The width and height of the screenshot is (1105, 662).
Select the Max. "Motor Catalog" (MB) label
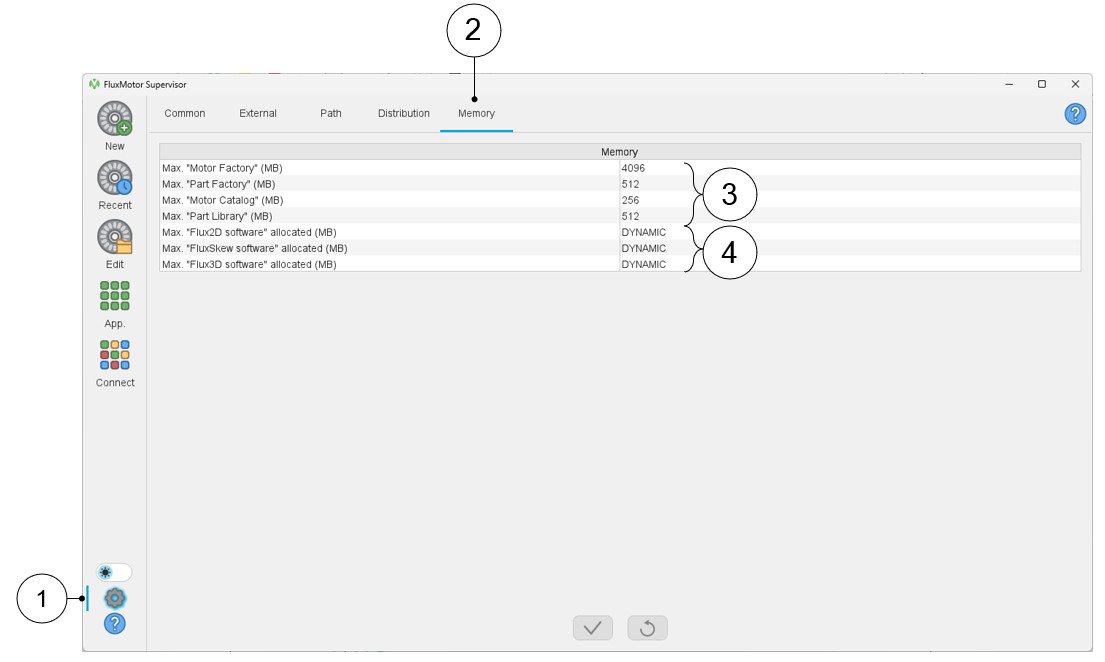coord(223,200)
